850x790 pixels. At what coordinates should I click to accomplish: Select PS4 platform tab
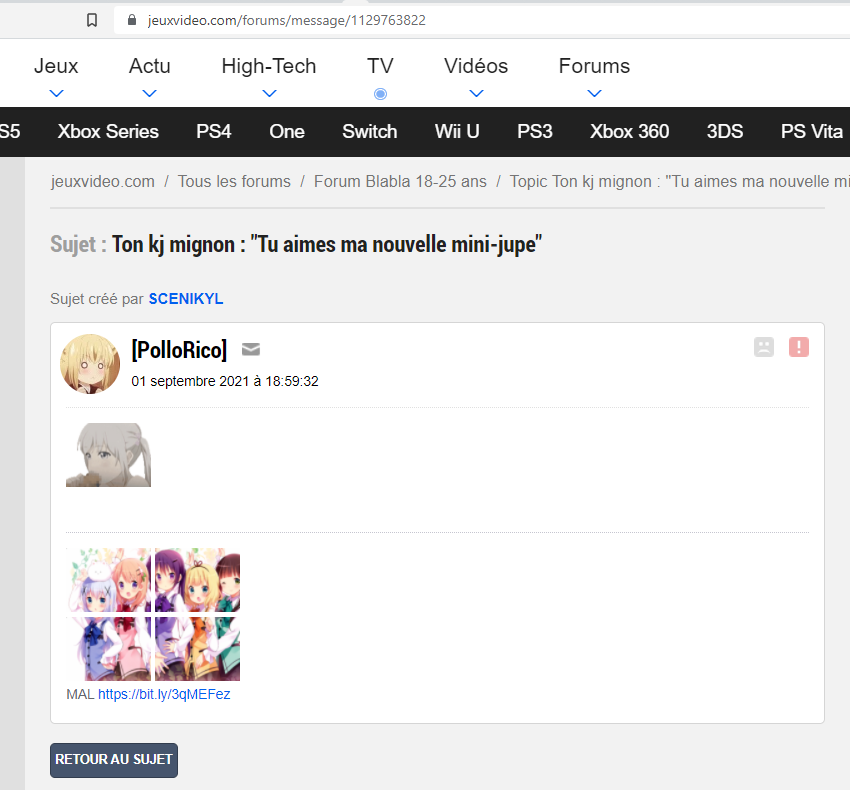click(214, 132)
